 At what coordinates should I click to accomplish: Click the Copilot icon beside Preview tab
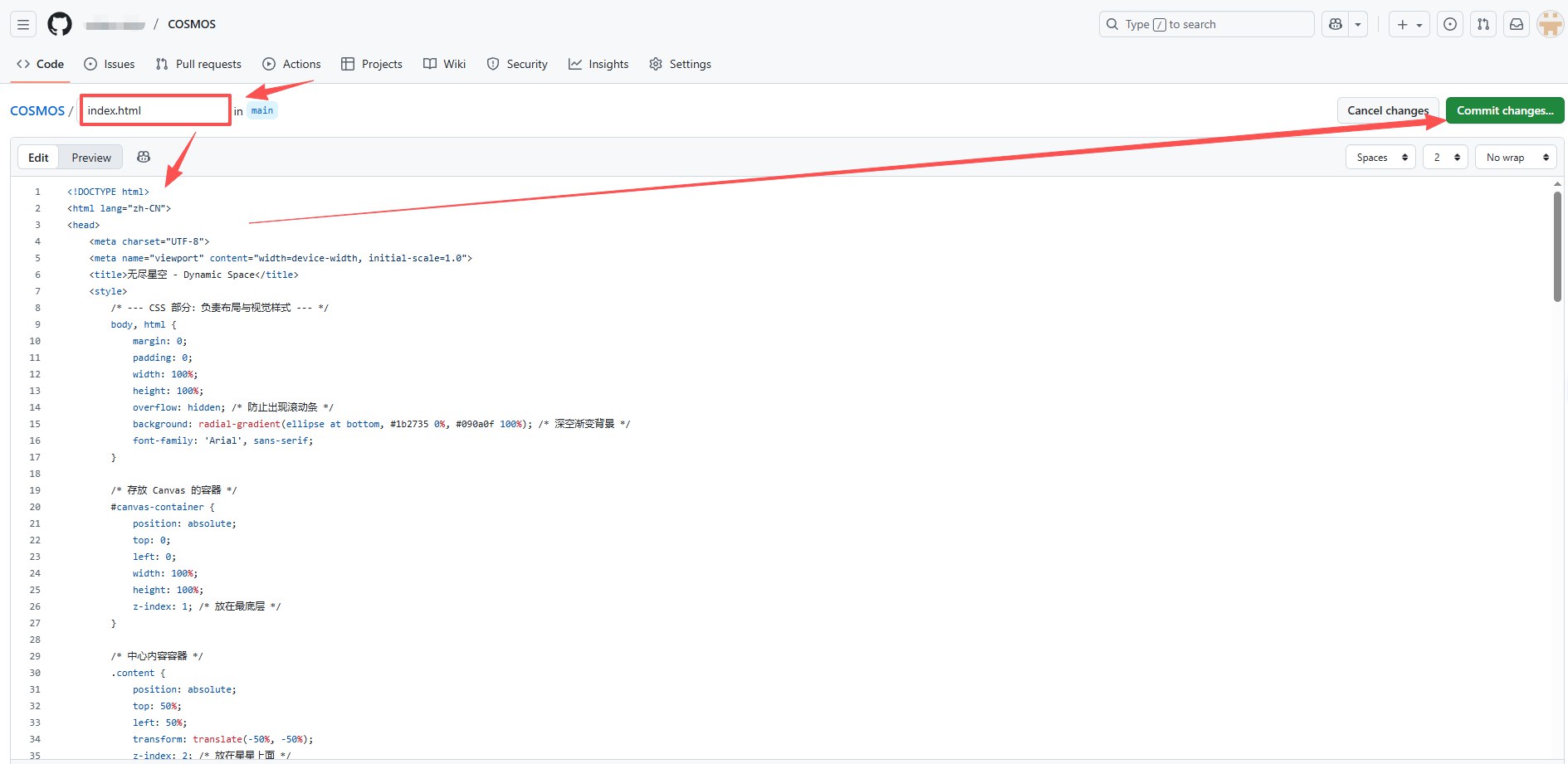pyautogui.click(x=144, y=157)
